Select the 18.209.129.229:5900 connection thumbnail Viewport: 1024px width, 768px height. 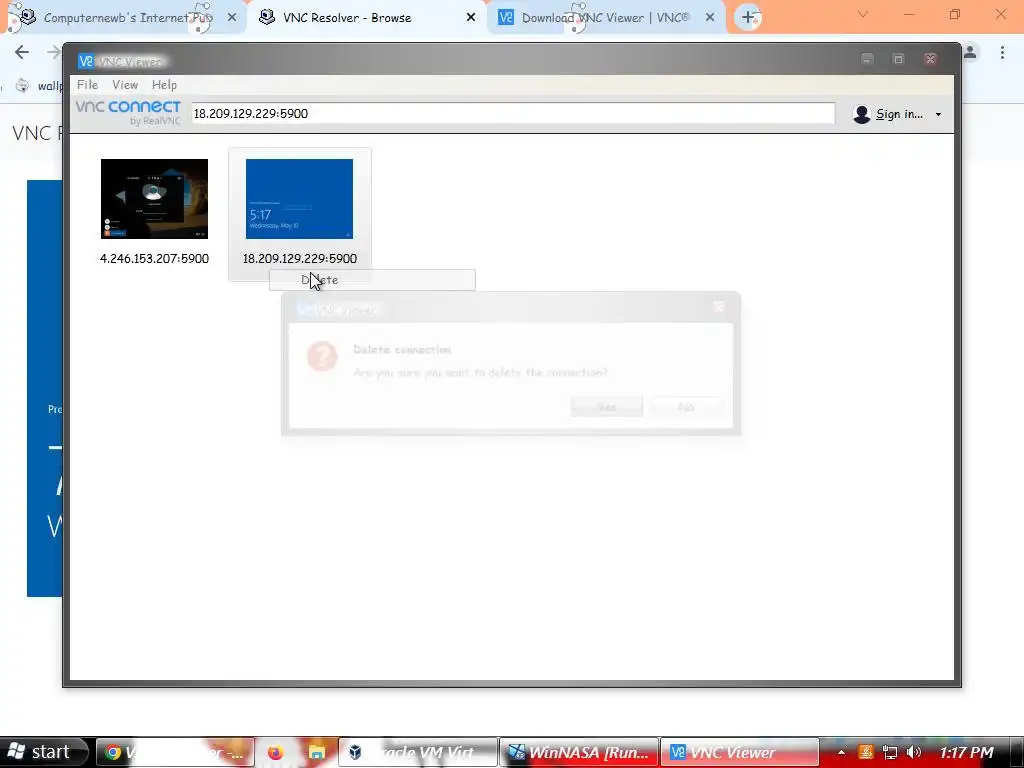[299, 199]
